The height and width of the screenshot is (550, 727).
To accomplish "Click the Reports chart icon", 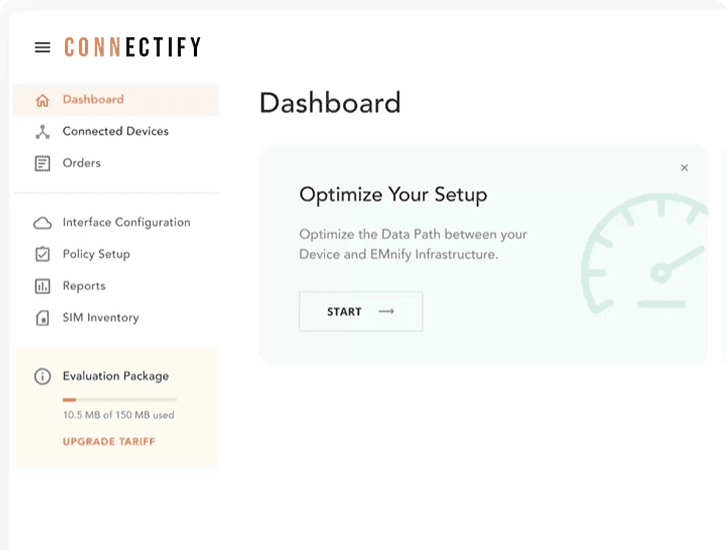I will tap(42, 286).
